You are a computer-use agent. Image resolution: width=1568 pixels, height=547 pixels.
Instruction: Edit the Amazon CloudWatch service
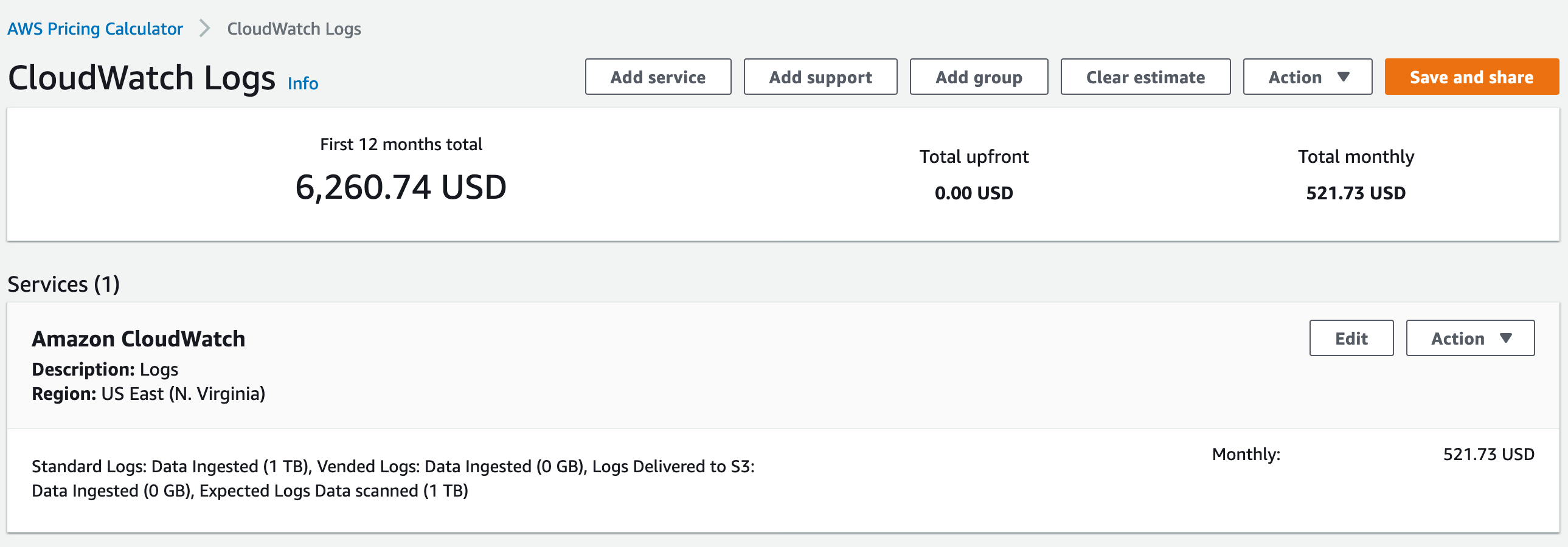pos(1351,339)
